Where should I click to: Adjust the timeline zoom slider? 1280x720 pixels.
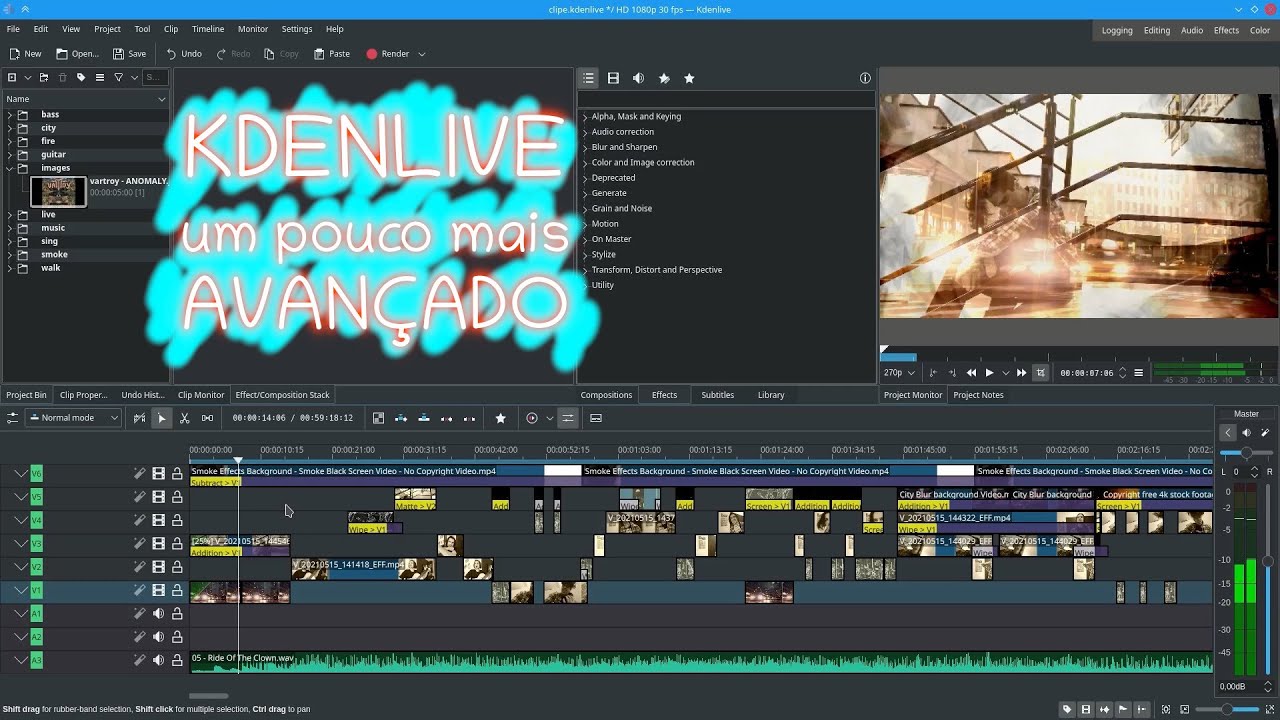coord(1227,709)
